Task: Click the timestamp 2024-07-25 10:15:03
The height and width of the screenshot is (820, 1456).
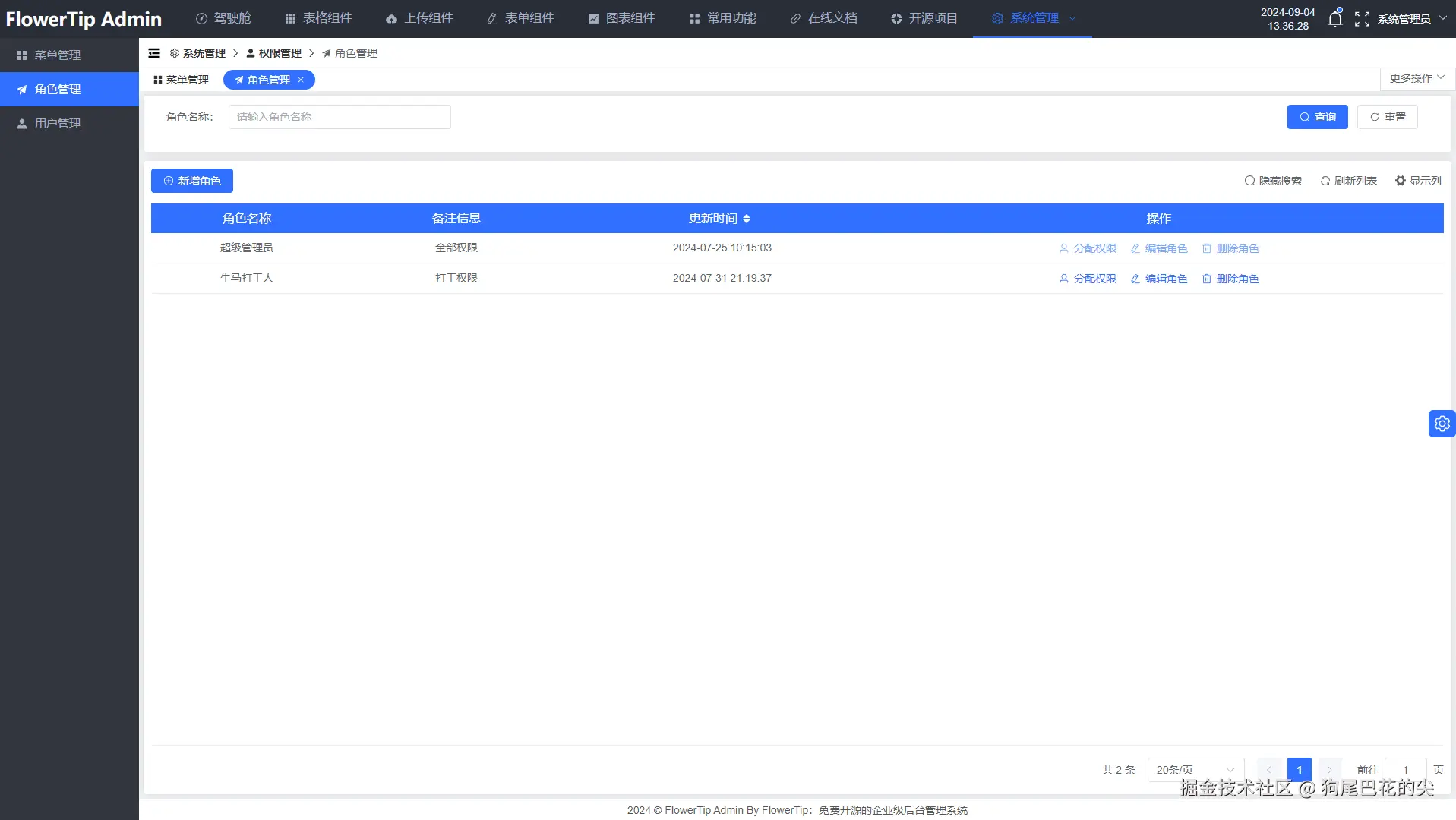Action: tap(722, 248)
